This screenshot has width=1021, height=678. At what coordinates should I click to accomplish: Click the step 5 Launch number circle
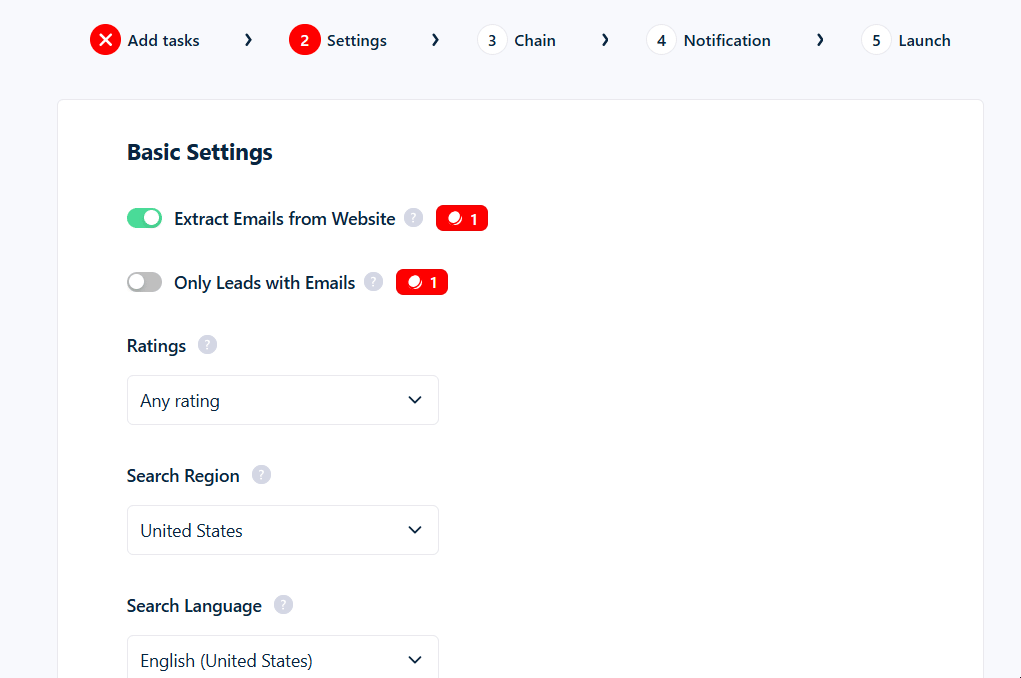[x=876, y=40]
